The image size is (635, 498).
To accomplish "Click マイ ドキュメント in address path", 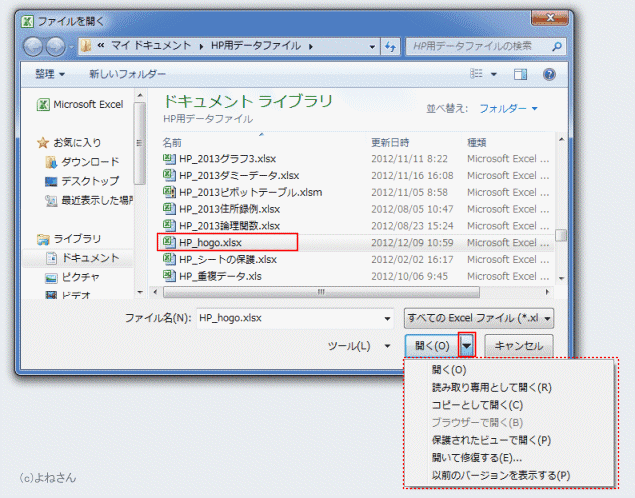I will coord(151,46).
